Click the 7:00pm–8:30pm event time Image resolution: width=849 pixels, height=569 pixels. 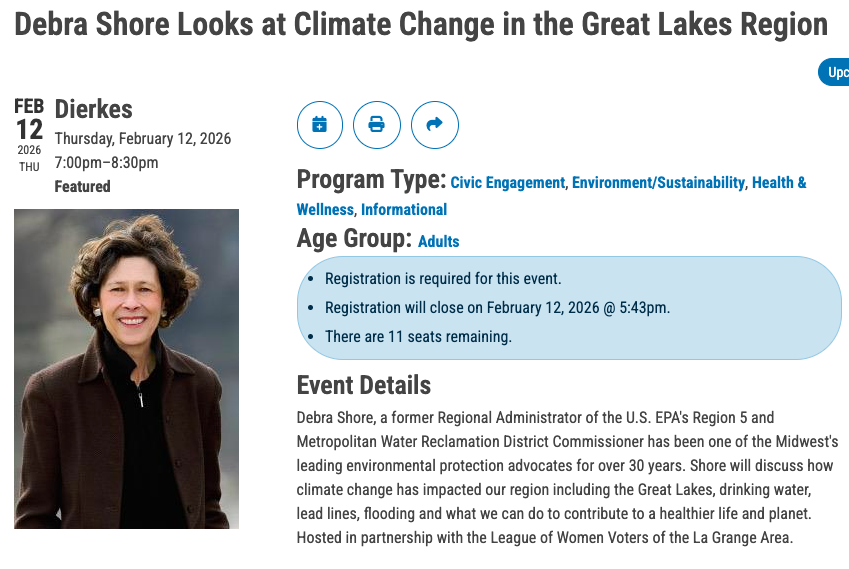pyautogui.click(x=106, y=163)
